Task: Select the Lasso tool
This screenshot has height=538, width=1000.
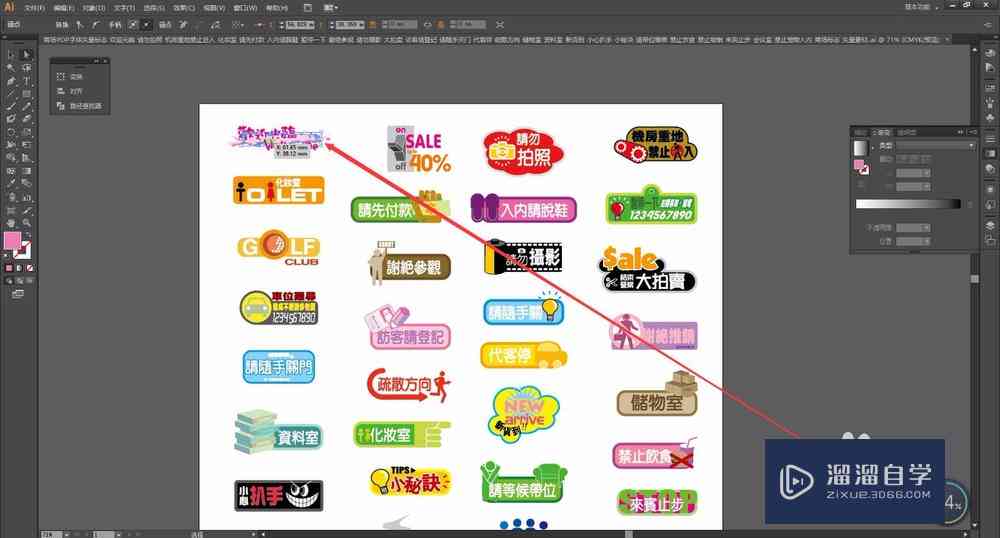Action: 26,68
